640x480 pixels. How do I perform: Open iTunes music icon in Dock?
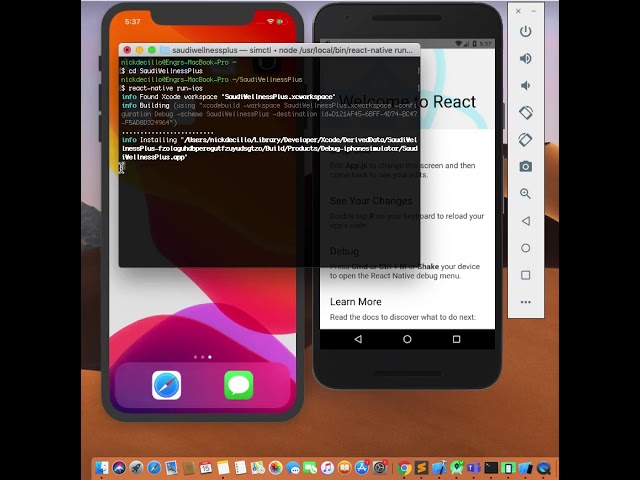[327, 468]
